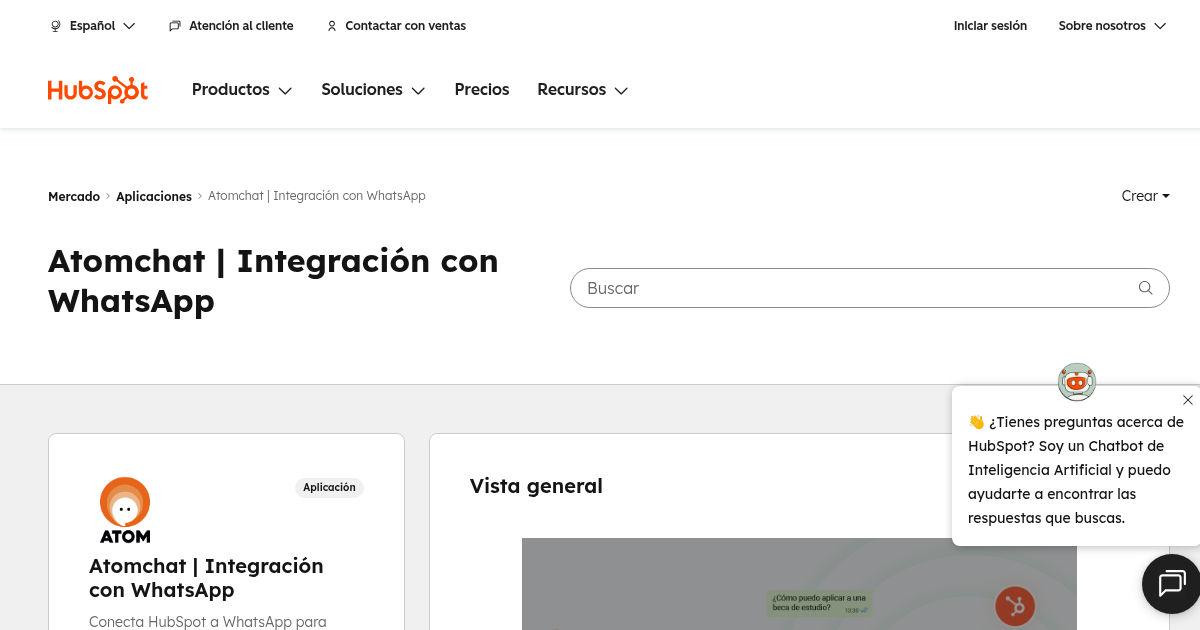Click the chatbot greeting message text
The width and height of the screenshot is (1200, 630).
point(1075,470)
